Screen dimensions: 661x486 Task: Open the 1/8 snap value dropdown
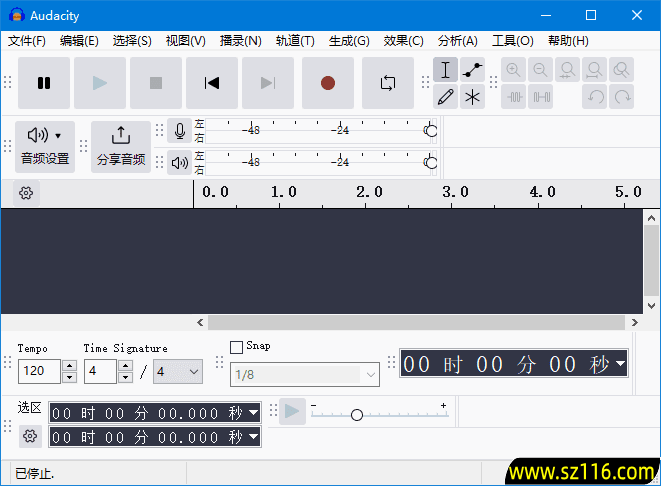(305, 374)
